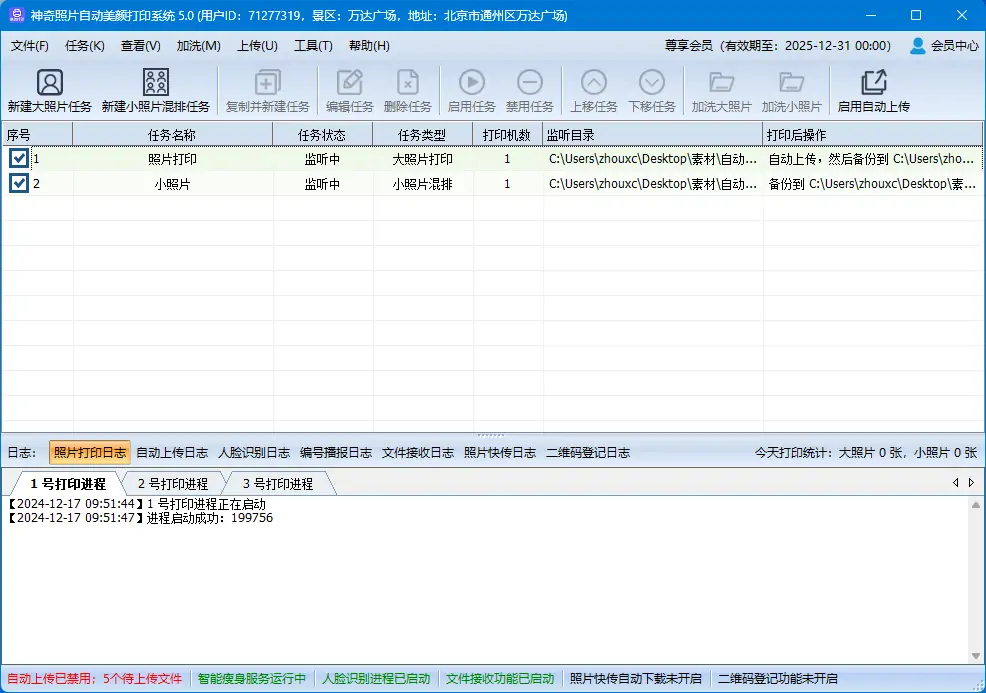The image size is (986, 693).
Task: Switch to the 2号打印进程 tab
Action: (173, 484)
